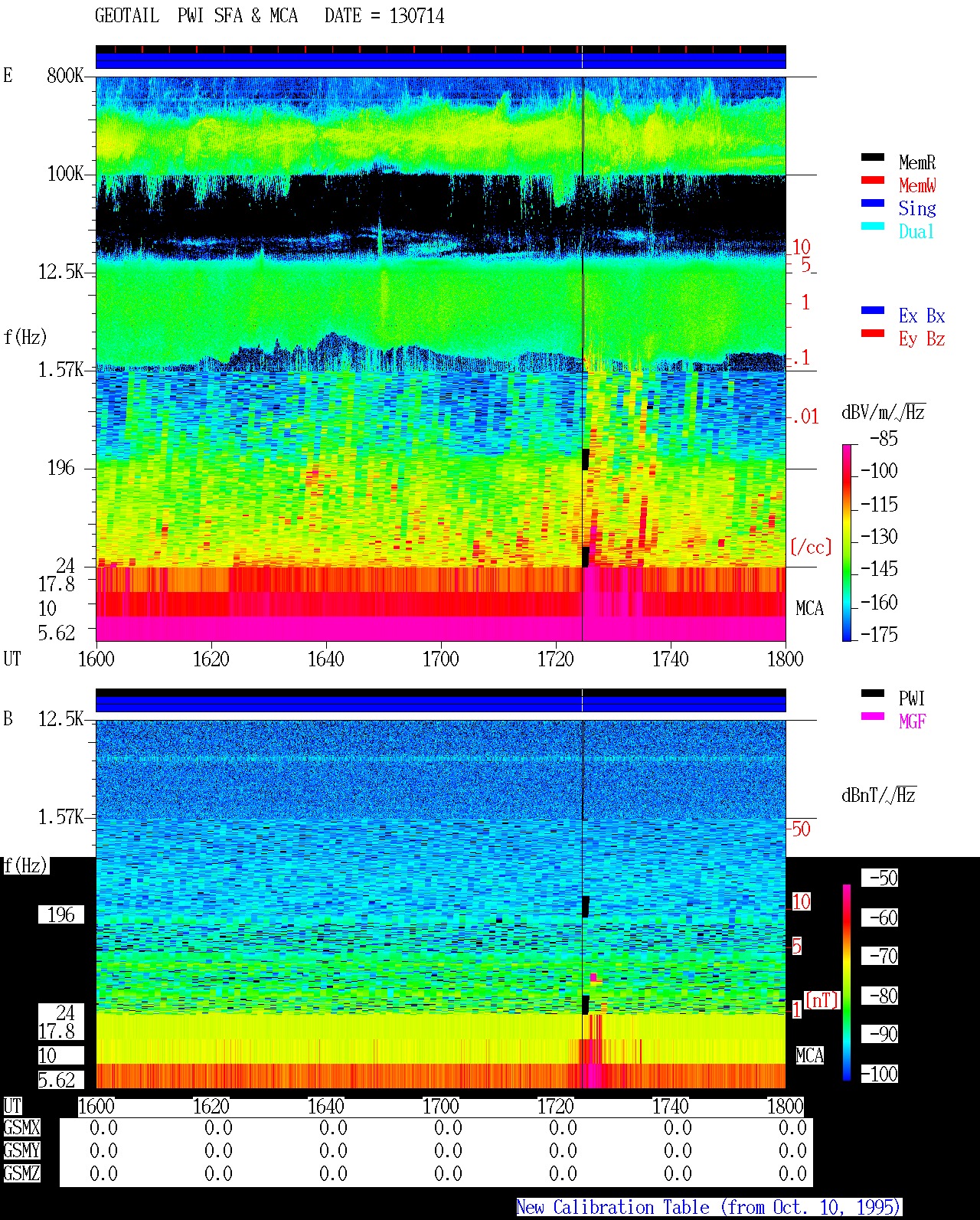
Task: Click the 800K frequency axis label
Action: [x=65, y=76]
